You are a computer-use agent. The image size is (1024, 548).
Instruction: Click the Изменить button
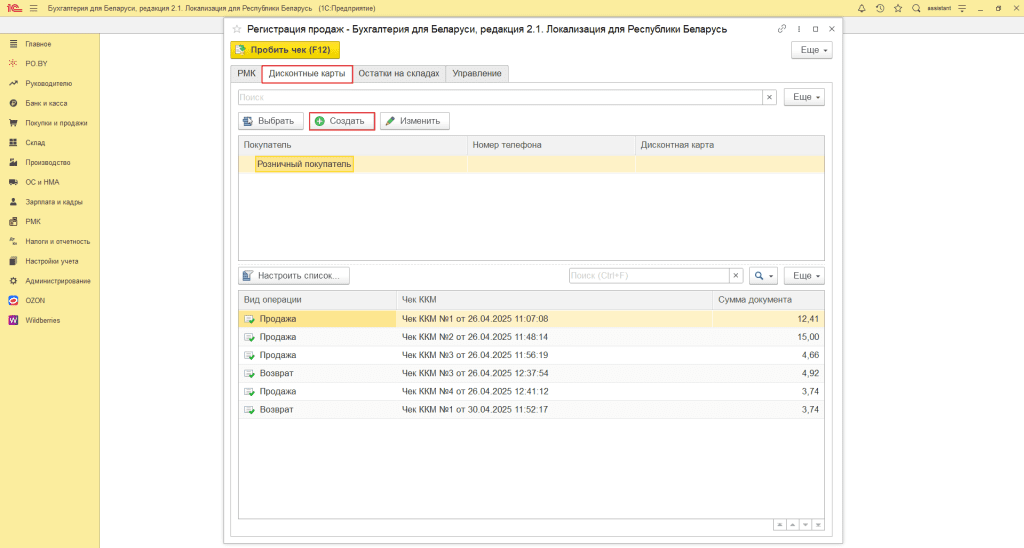415,121
